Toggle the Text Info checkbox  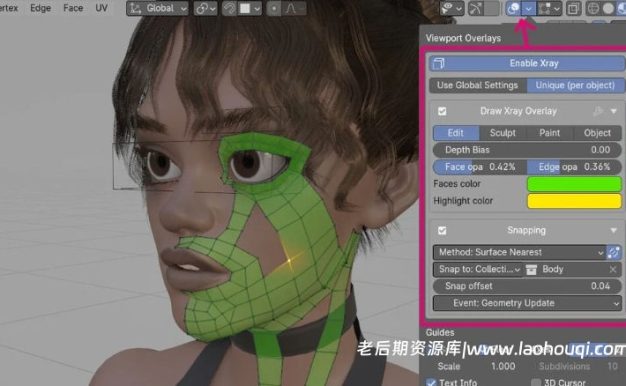point(431,382)
